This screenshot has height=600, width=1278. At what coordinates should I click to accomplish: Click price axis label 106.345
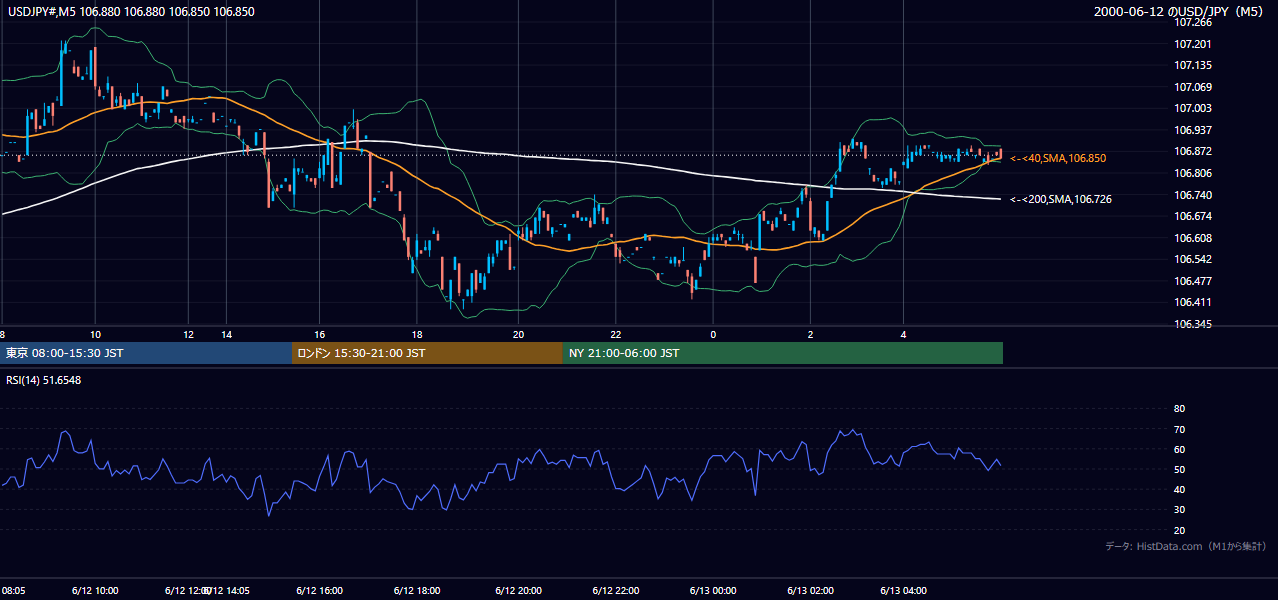1192,324
